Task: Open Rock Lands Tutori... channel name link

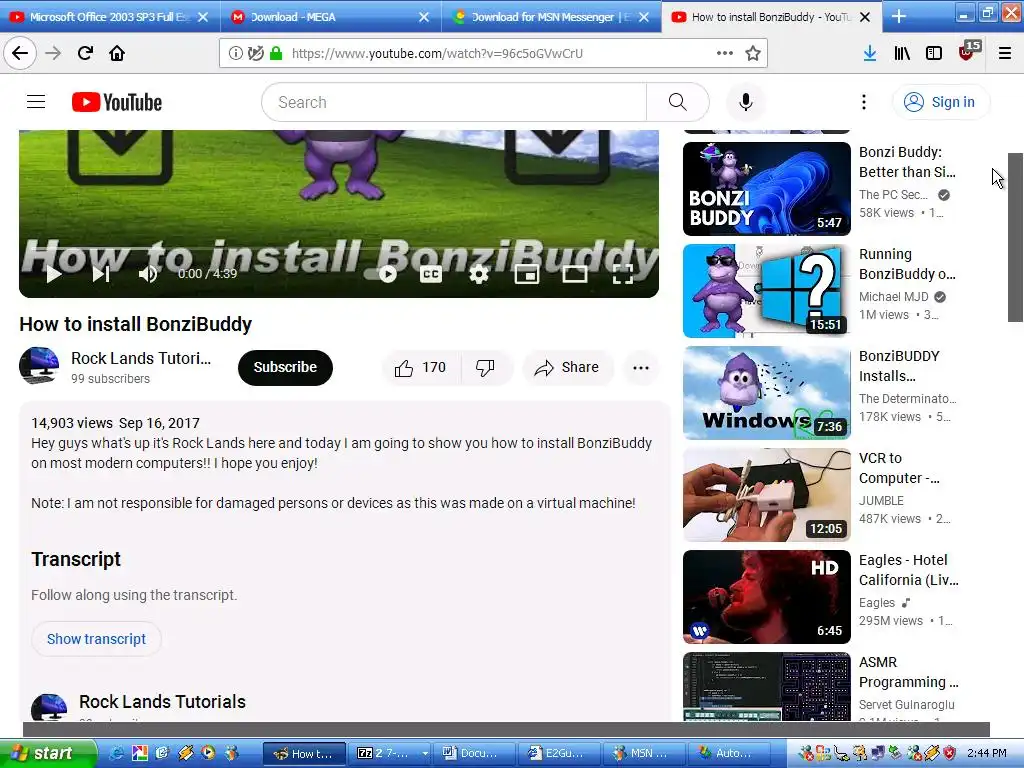Action: pyautogui.click(x=141, y=358)
